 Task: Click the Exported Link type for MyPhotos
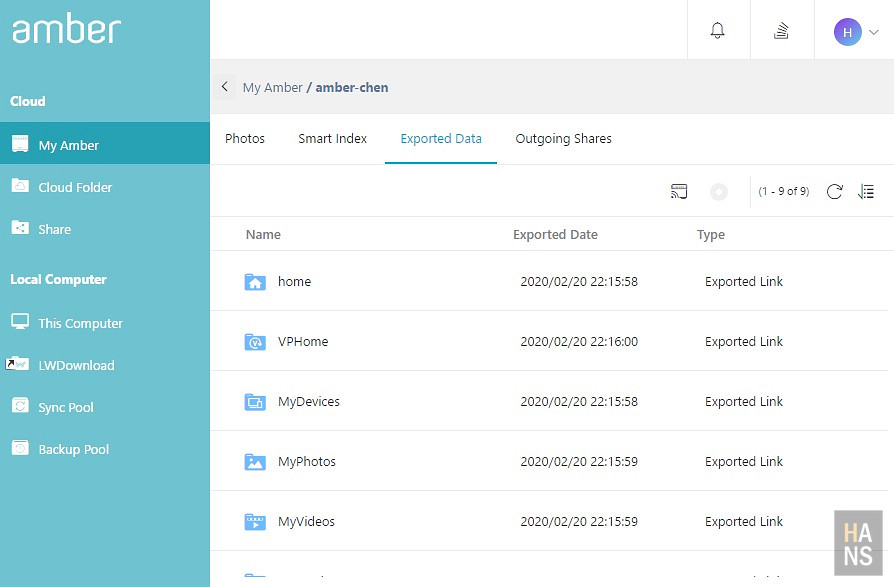pos(743,462)
